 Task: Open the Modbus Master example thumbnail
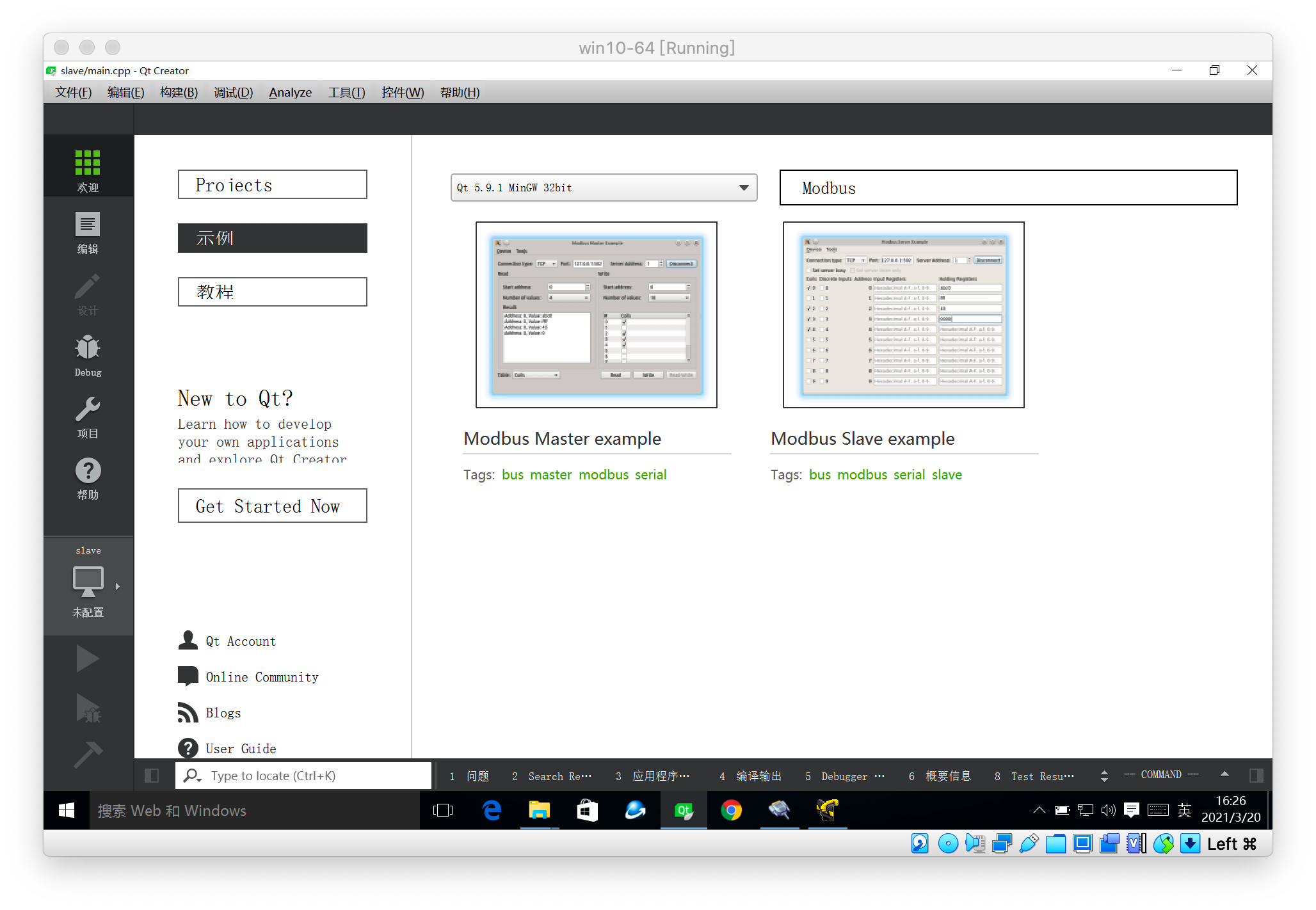point(596,315)
